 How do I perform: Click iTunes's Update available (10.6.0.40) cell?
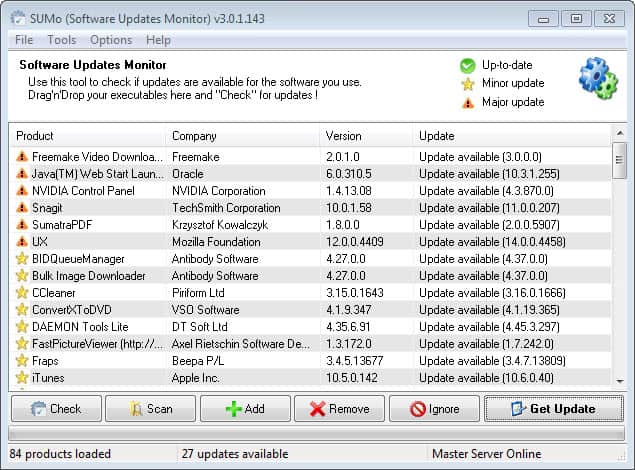point(486,378)
